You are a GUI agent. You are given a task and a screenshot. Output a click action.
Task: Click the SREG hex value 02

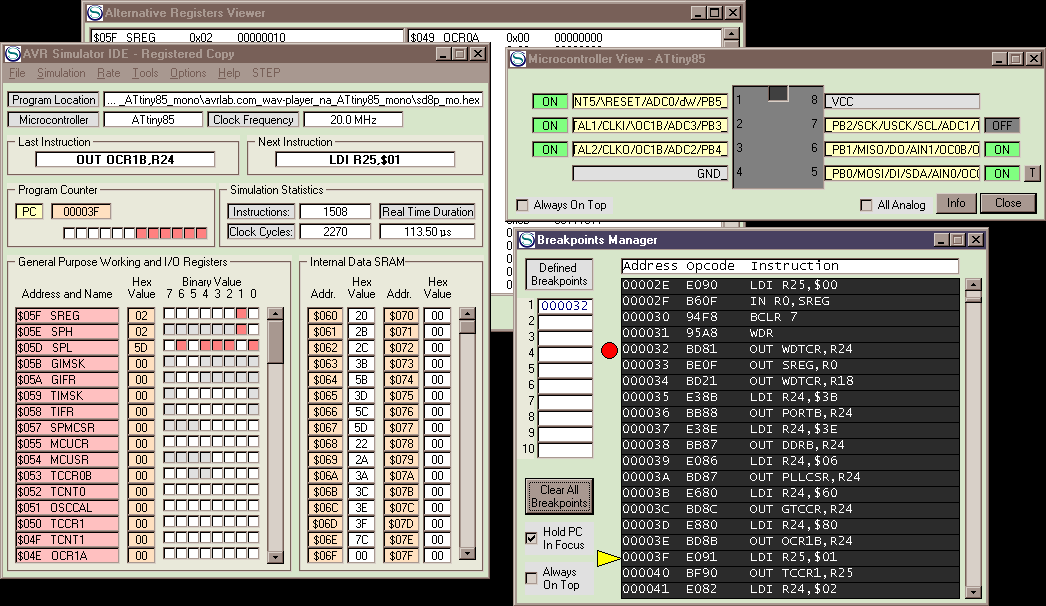click(x=141, y=316)
